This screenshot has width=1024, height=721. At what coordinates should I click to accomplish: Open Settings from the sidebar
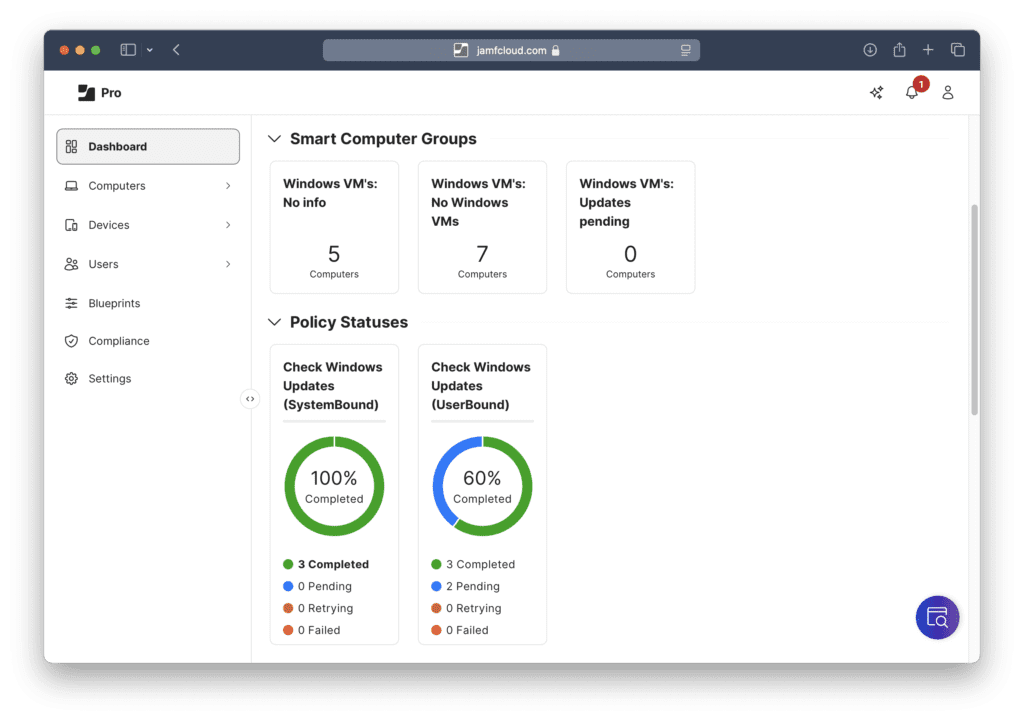(x=109, y=379)
